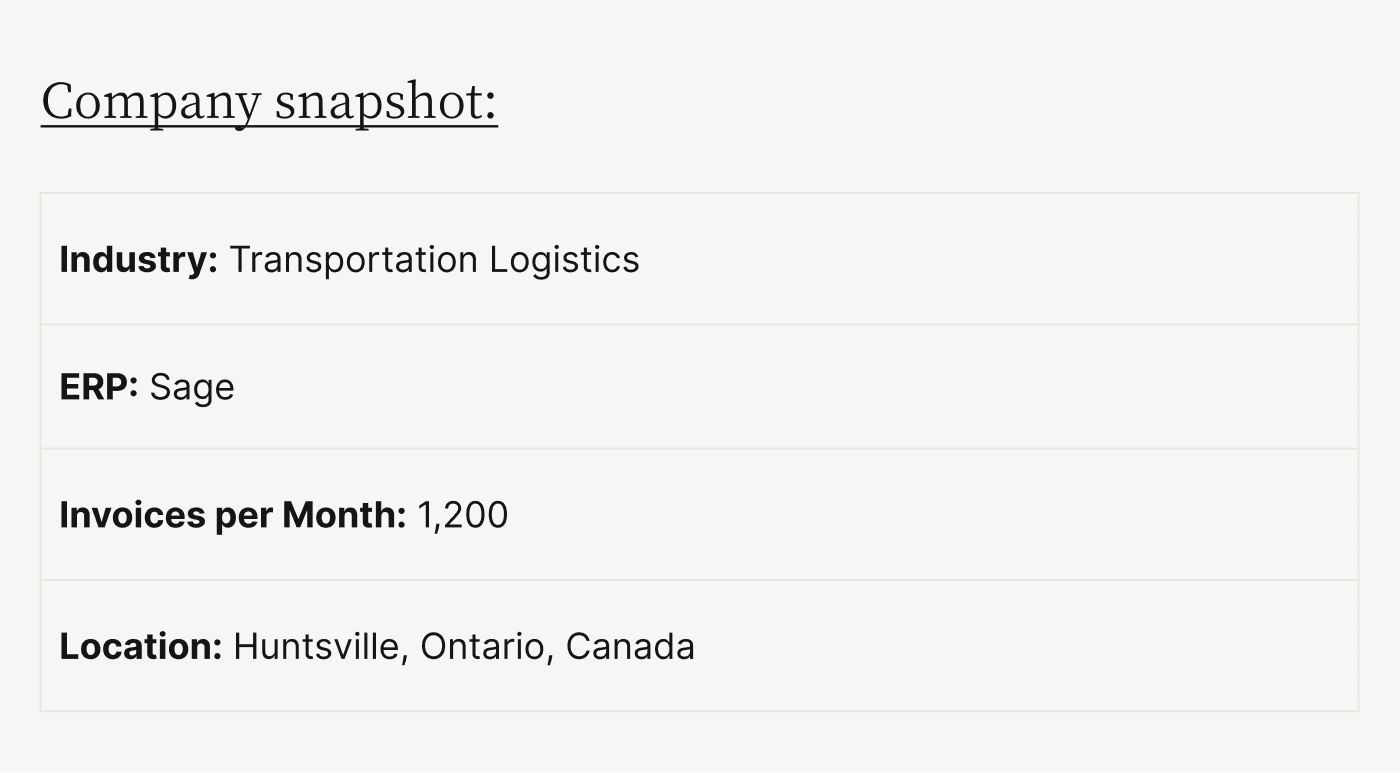This screenshot has height=773, width=1400.
Task: Click the Huntsville, Ontario, Canada value
Action: coord(464,646)
